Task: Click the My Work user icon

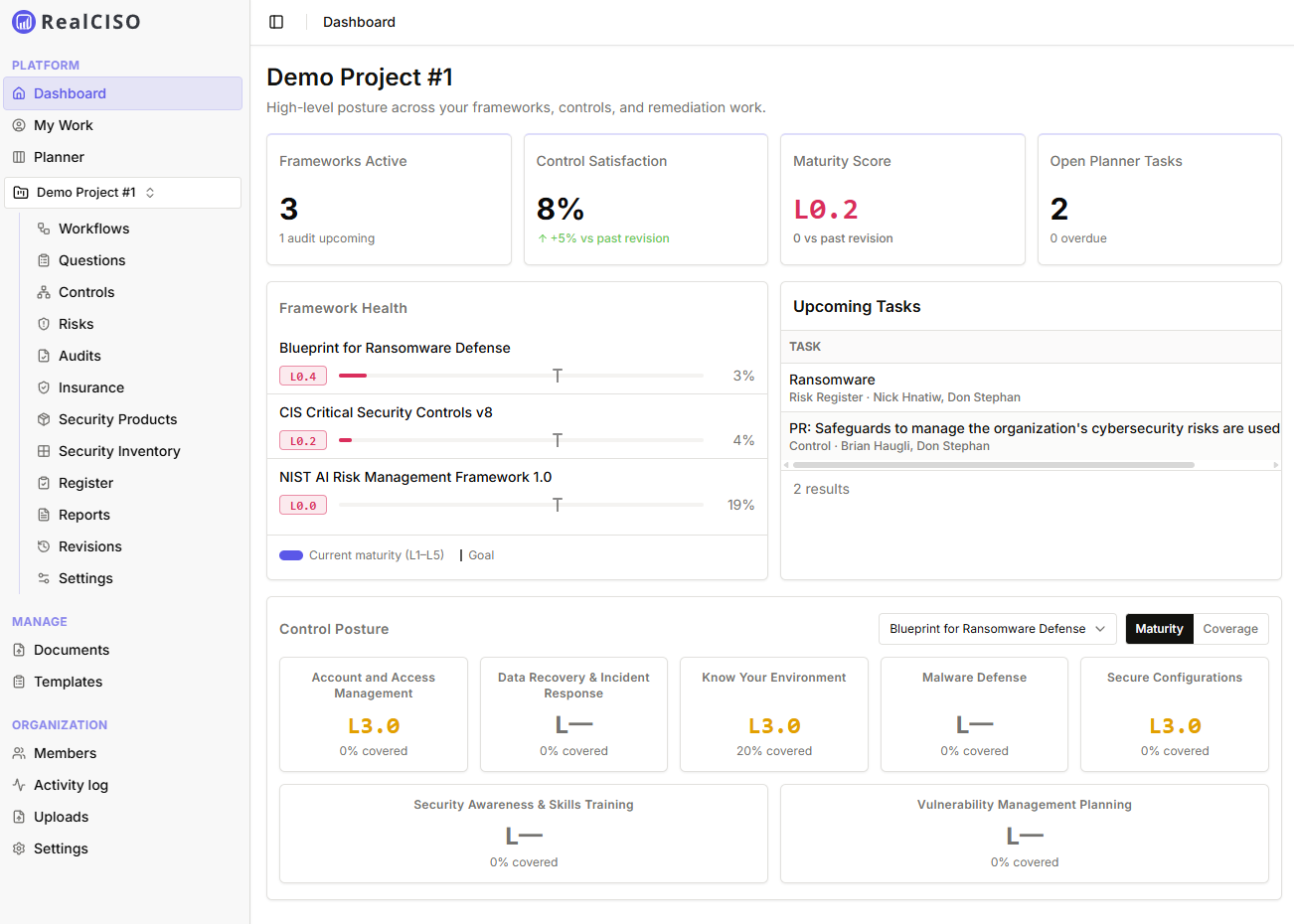Action: (x=19, y=125)
